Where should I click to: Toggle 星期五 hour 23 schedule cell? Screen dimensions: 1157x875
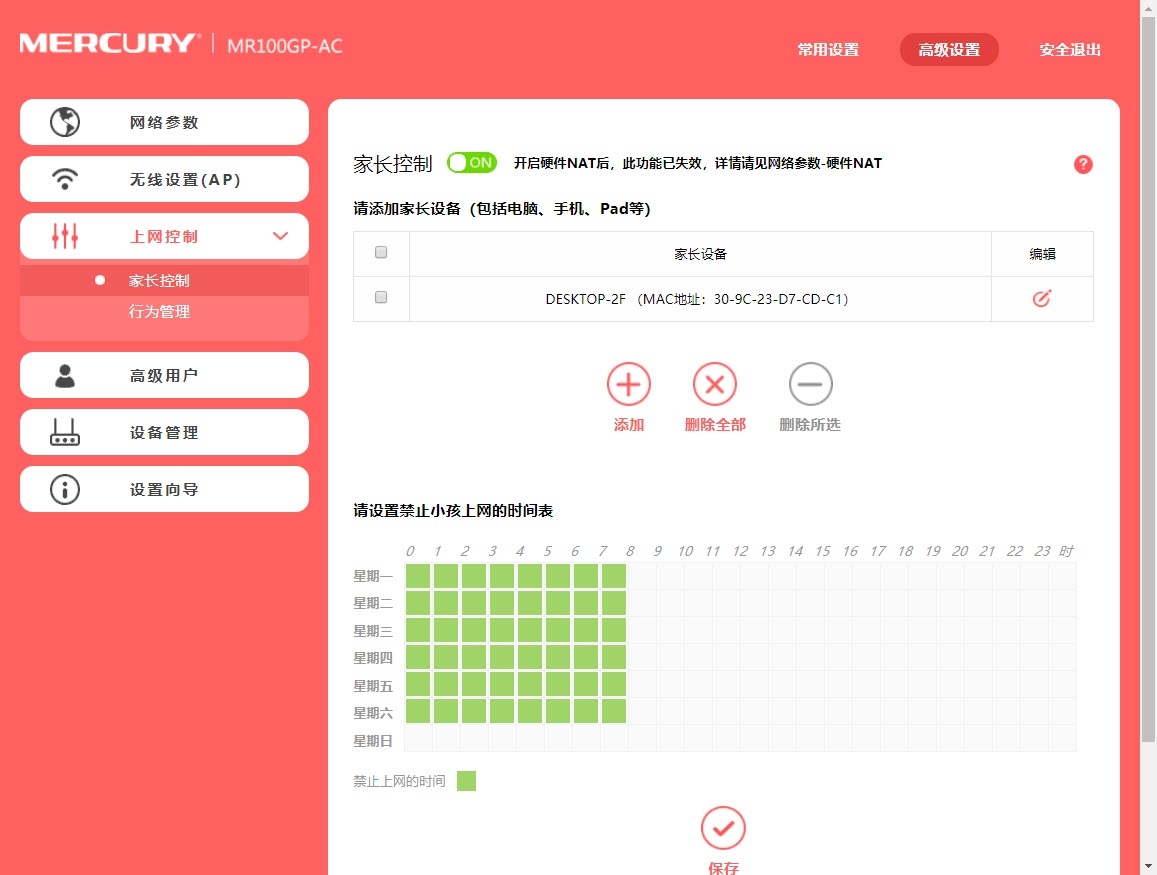pos(1062,685)
